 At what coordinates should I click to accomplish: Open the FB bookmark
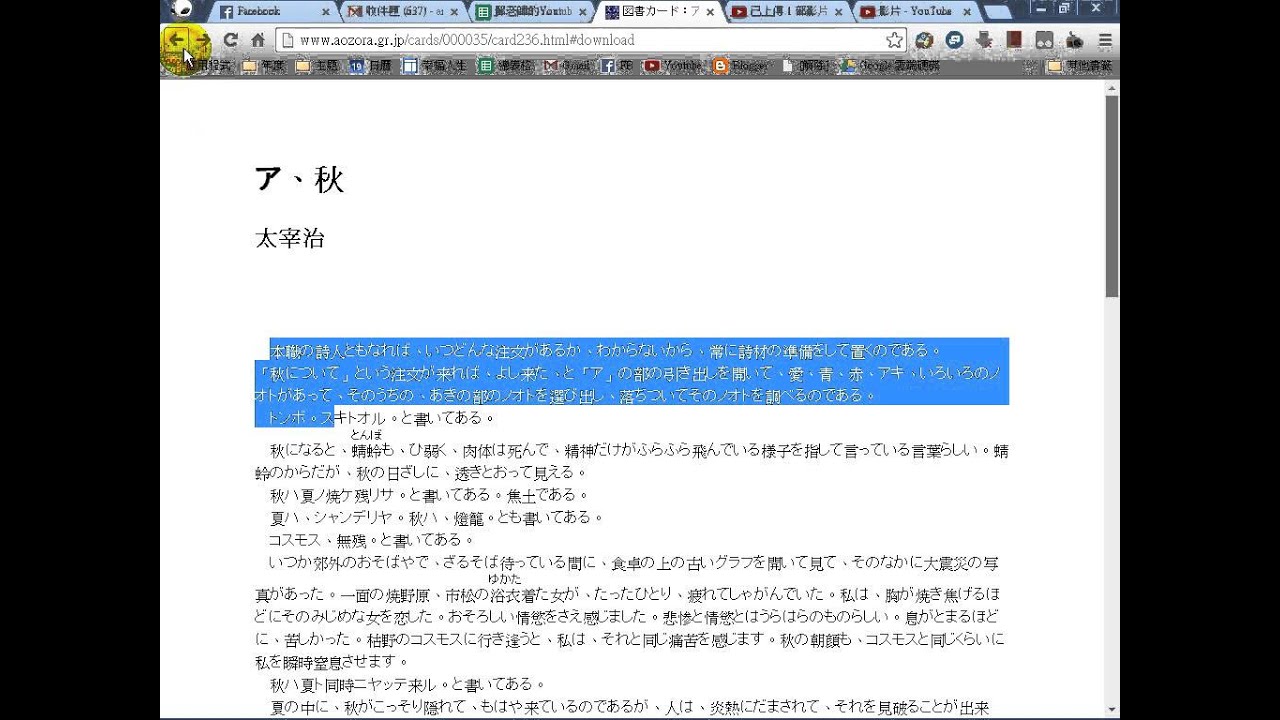pos(617,66)
